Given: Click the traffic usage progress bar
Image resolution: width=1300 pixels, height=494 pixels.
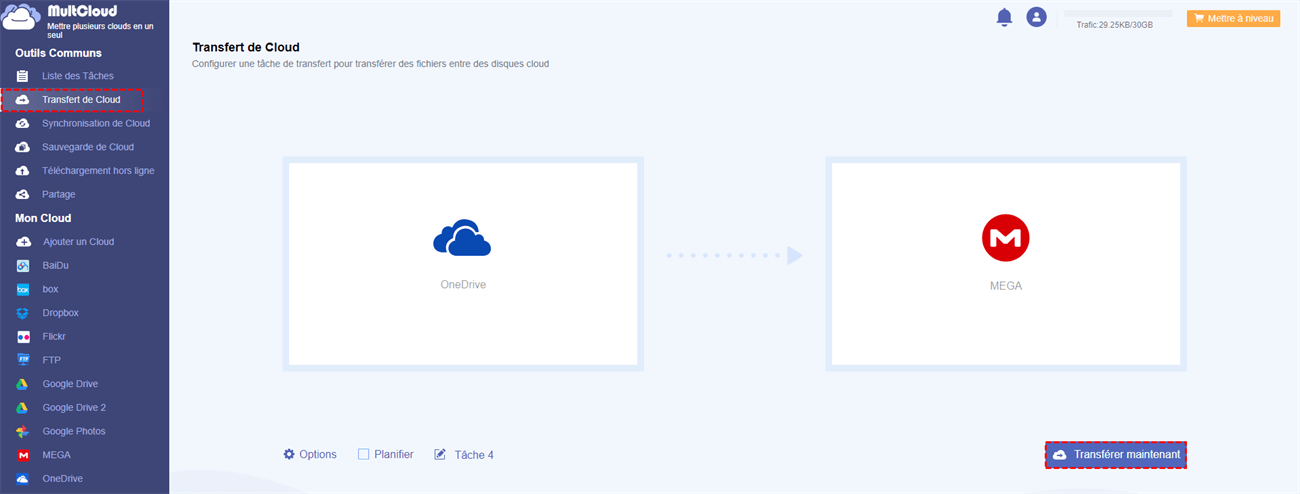Looking at the screenshot, I should (1118, 13).
